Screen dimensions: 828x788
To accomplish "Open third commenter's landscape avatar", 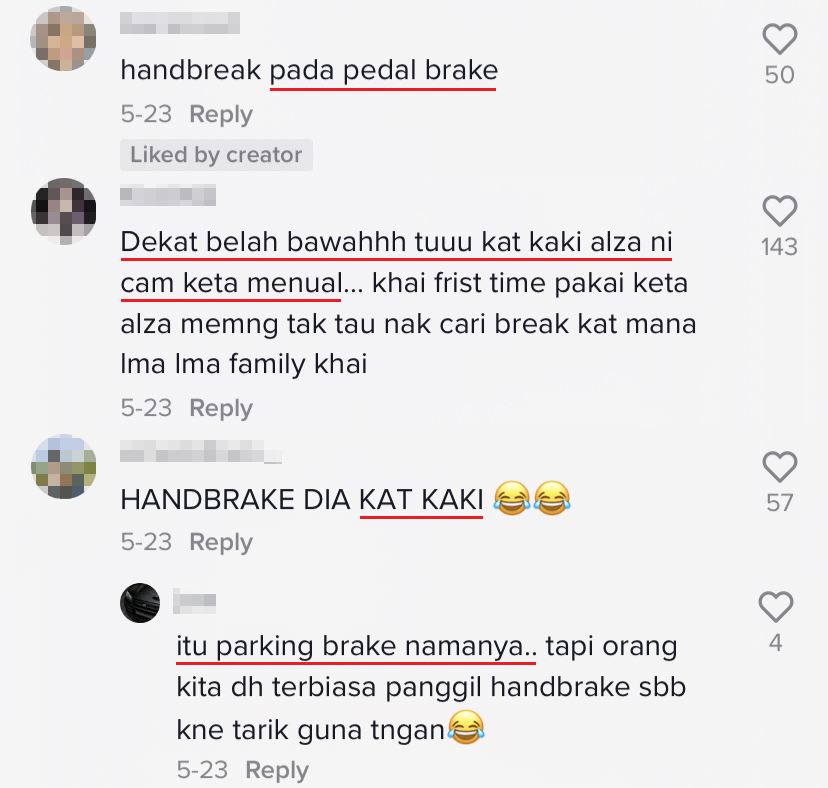I will 63,467.
